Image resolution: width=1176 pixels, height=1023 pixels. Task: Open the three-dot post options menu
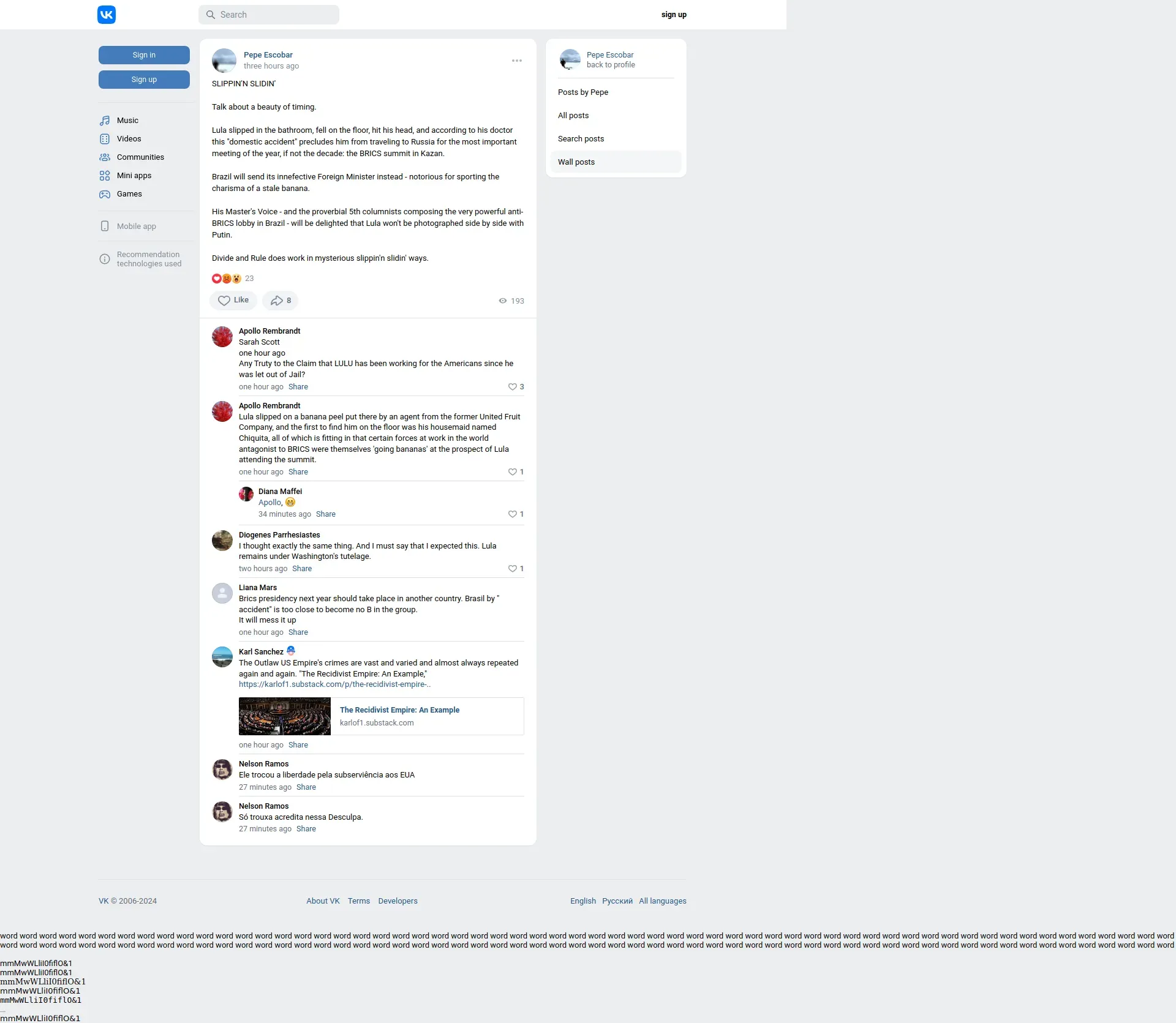click(517, 61)
